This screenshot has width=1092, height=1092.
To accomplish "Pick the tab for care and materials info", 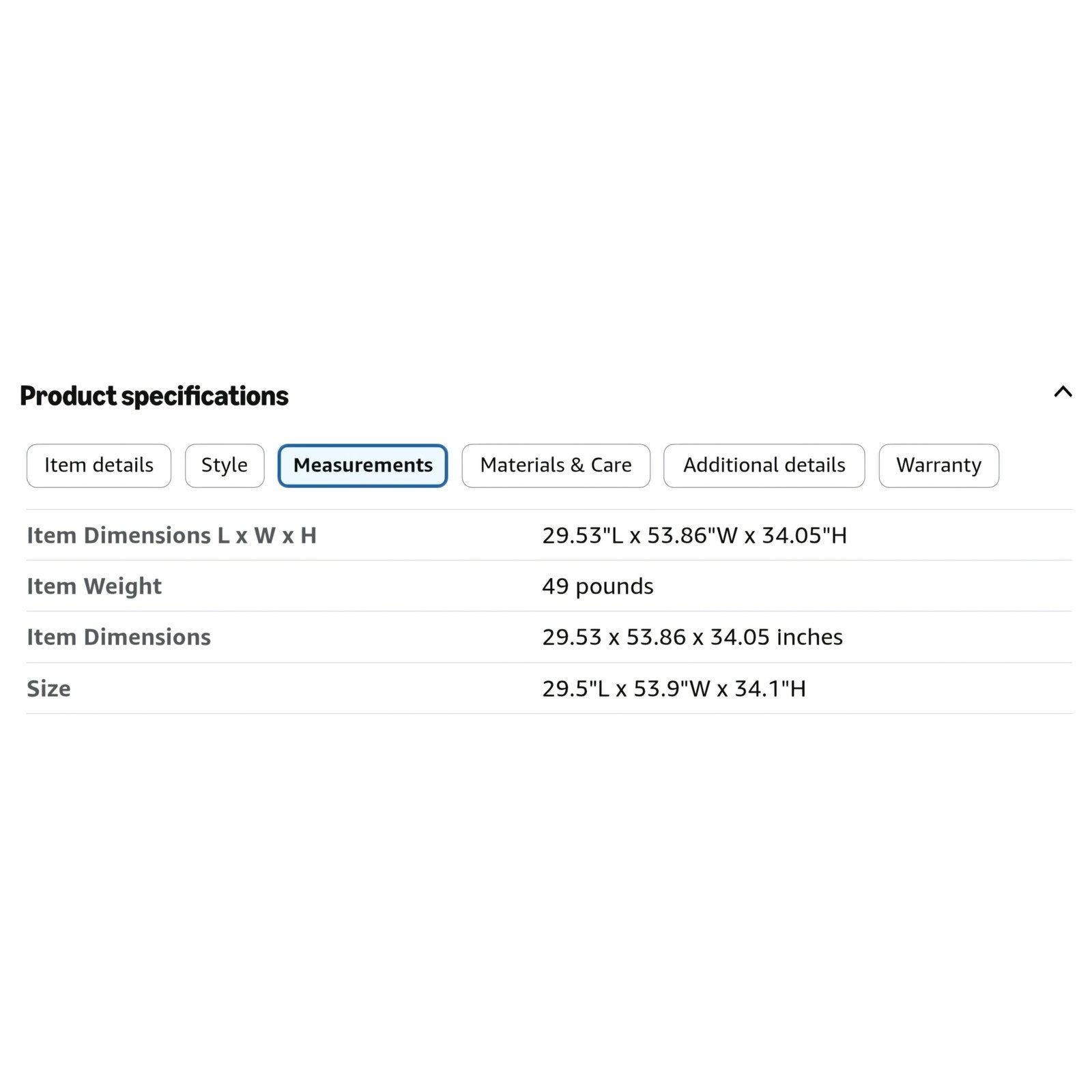I will 556,465.
